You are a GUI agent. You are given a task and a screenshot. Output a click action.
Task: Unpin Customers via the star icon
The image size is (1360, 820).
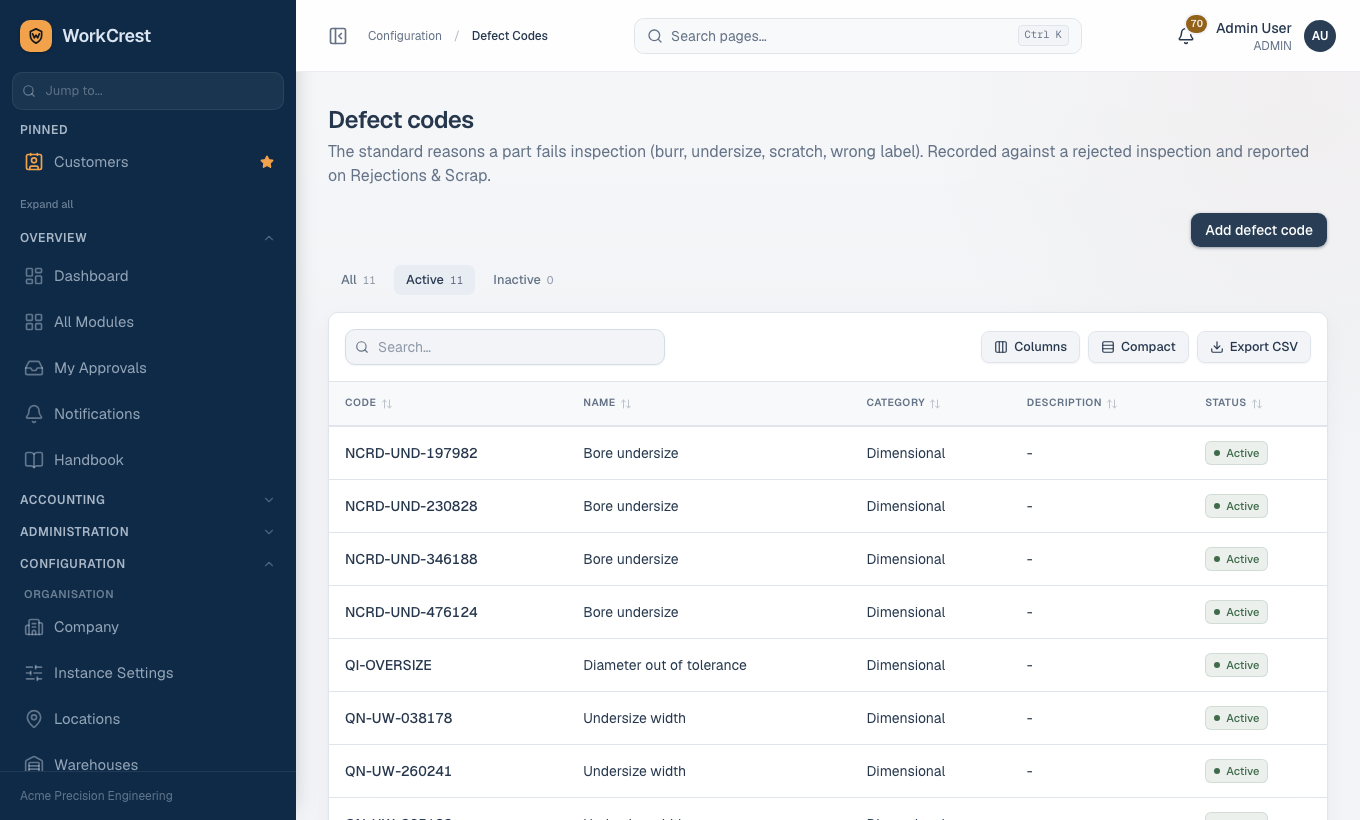(267, 162)
